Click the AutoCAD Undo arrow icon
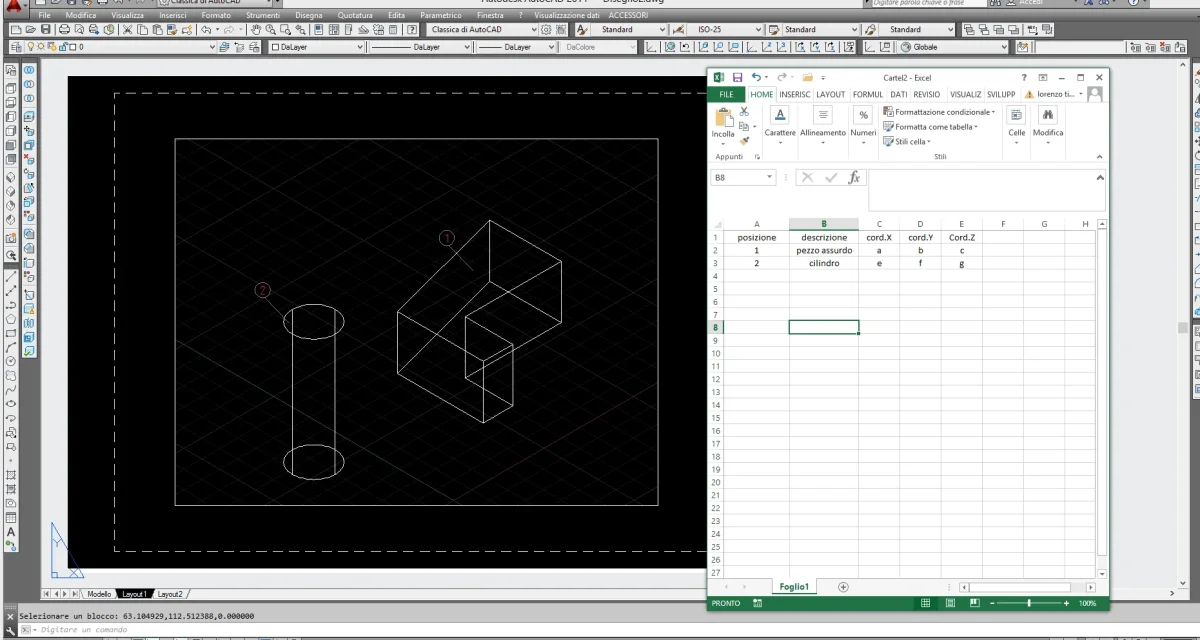Screen dimensions: 1200x640 point(206,29)
